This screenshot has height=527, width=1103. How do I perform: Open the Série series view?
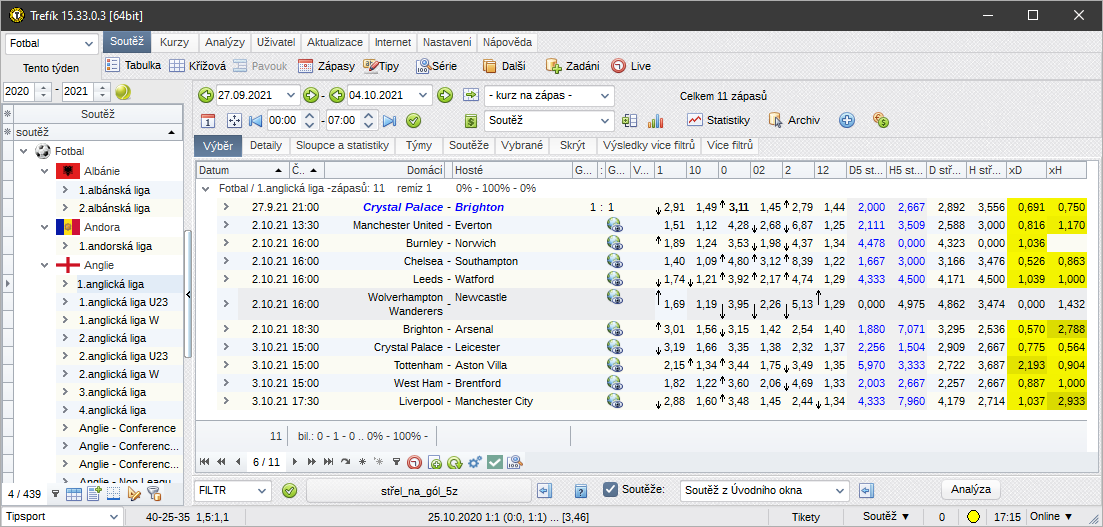436,66
